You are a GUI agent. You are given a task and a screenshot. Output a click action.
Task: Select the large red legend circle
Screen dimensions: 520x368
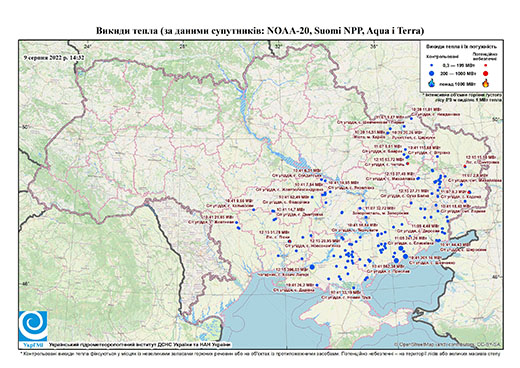[x=486, y=74]
